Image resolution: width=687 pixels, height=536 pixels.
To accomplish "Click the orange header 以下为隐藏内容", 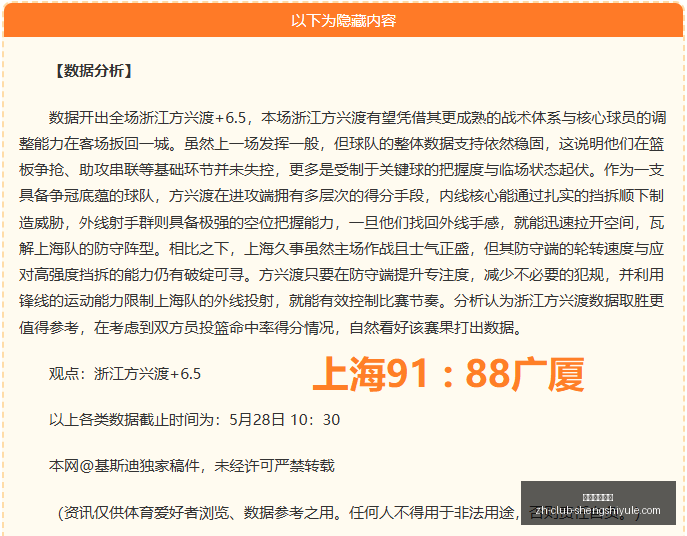I will pos(344,20).
